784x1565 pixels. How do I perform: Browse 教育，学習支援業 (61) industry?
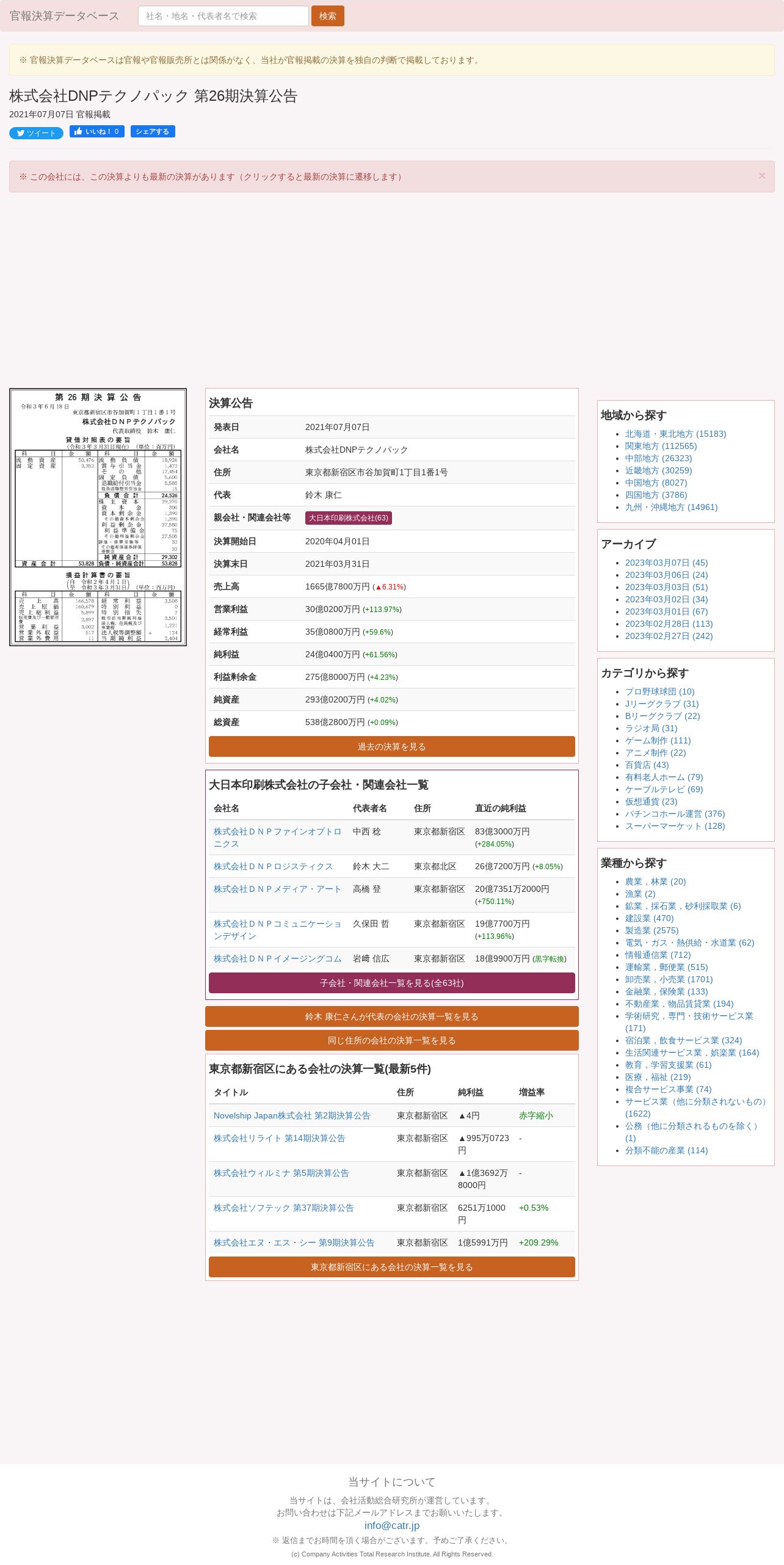668,1065
